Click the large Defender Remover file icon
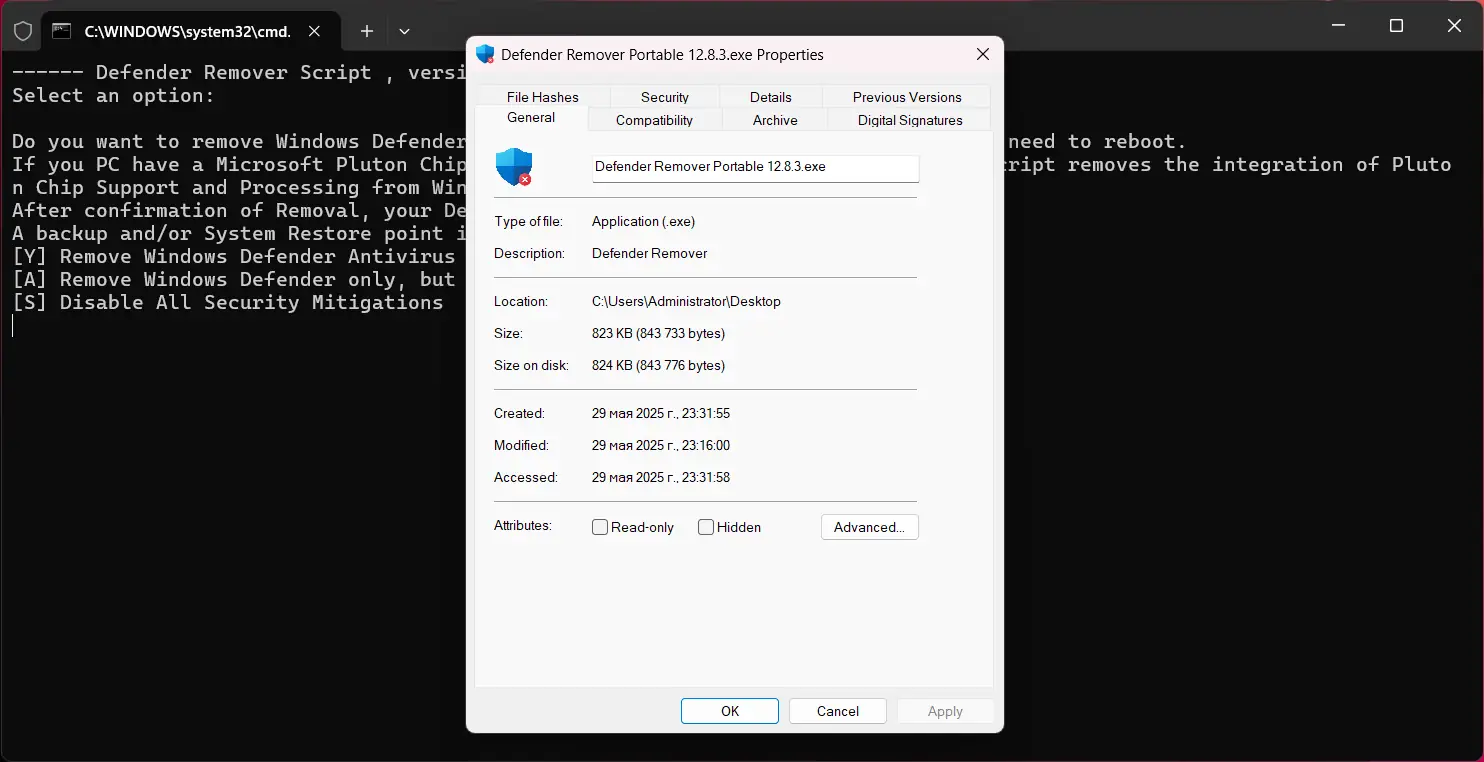The image size is (1484, 762). pos(514,167)
